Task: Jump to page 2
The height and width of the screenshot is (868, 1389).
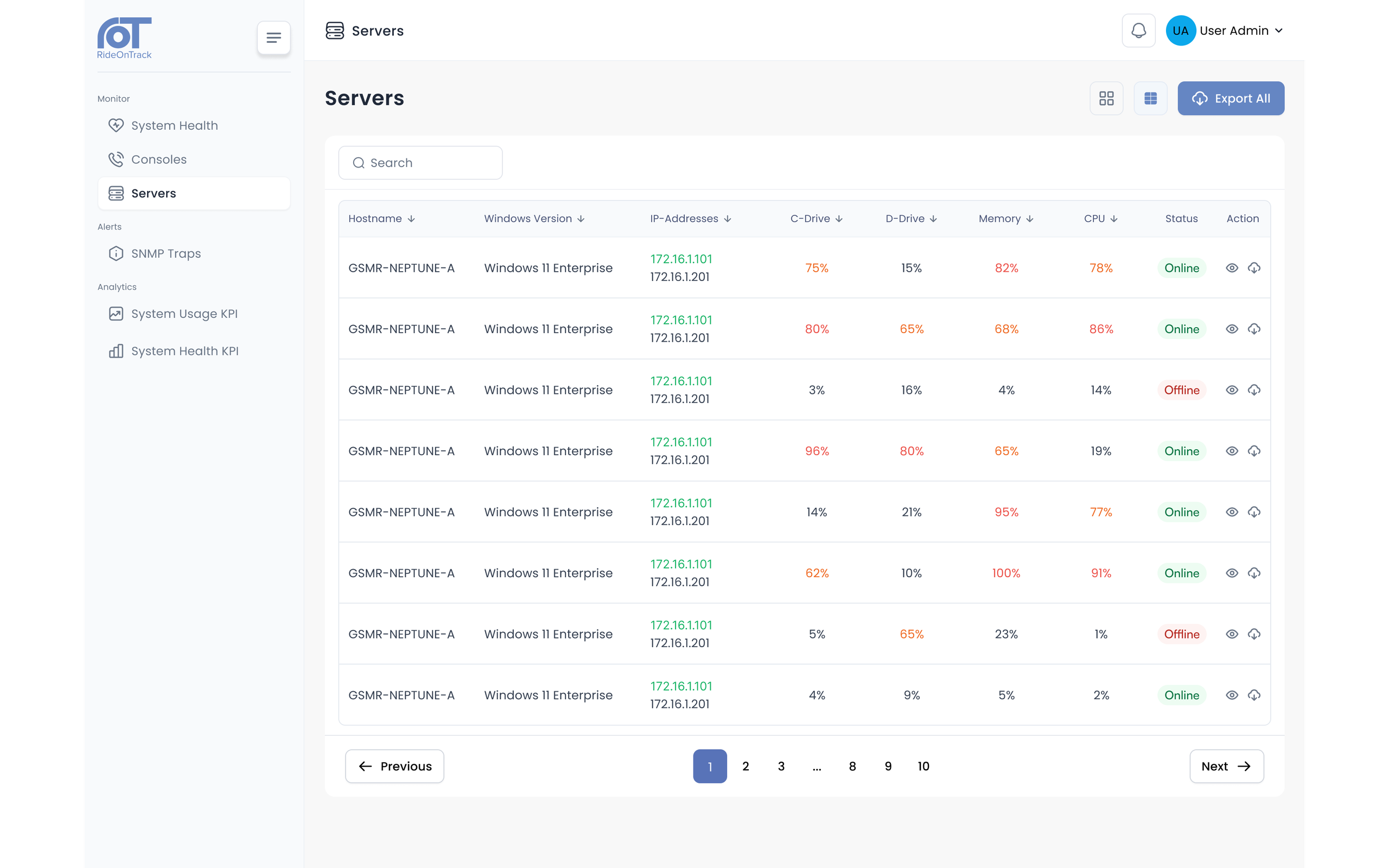Action: (x=745, y=767)
